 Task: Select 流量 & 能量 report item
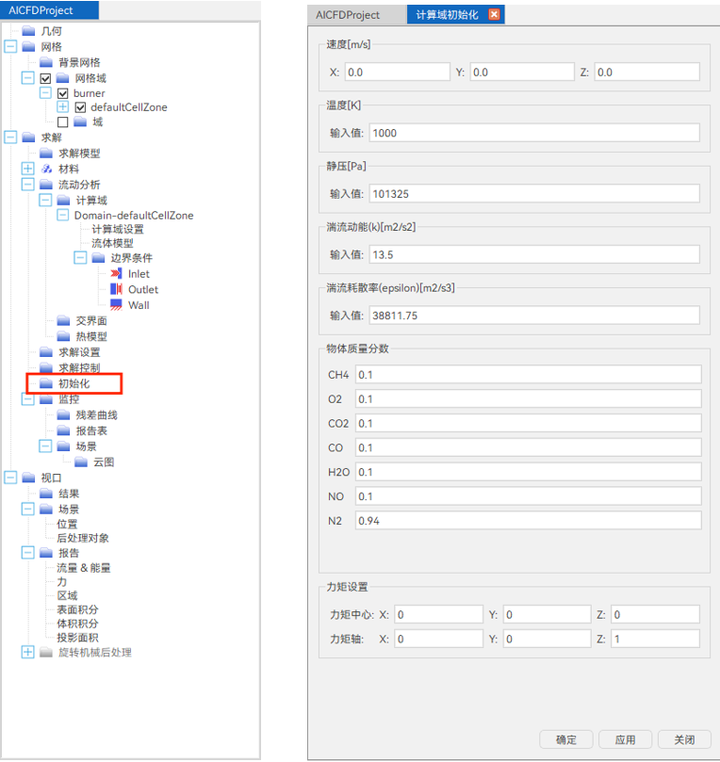tap(84, 568)
